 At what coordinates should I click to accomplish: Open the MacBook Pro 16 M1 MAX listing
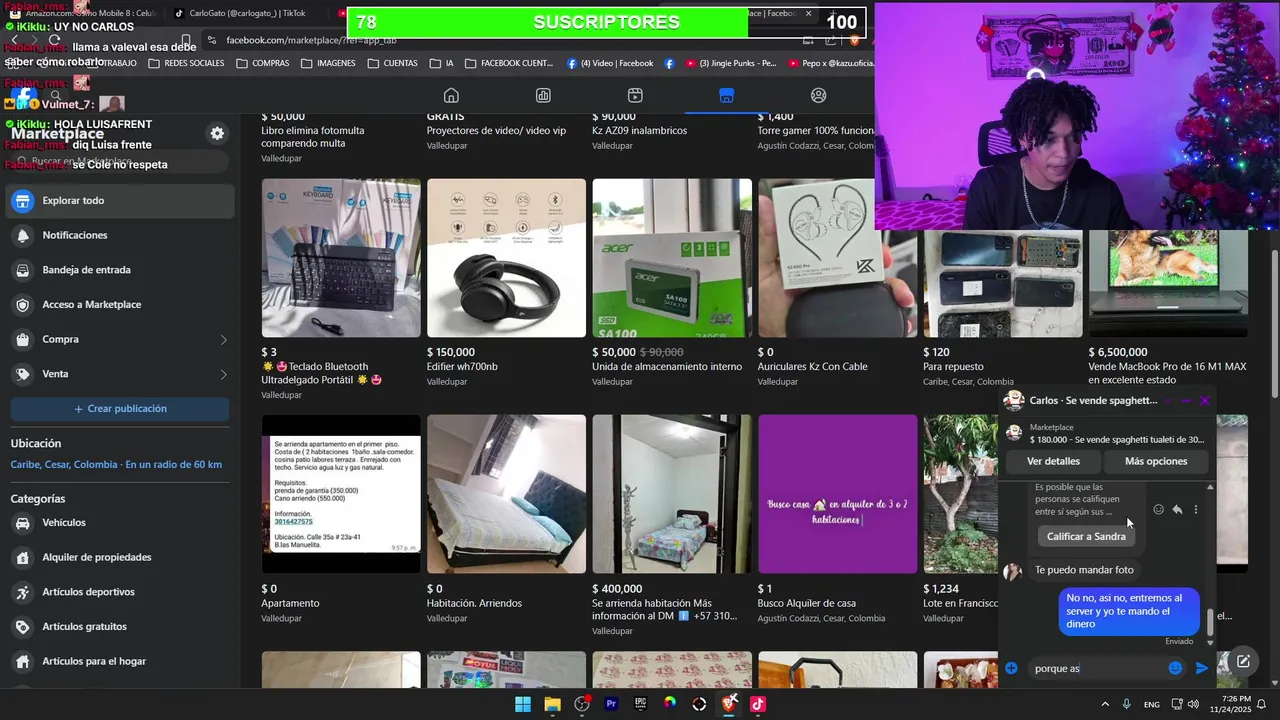[x=1168, y=284]
